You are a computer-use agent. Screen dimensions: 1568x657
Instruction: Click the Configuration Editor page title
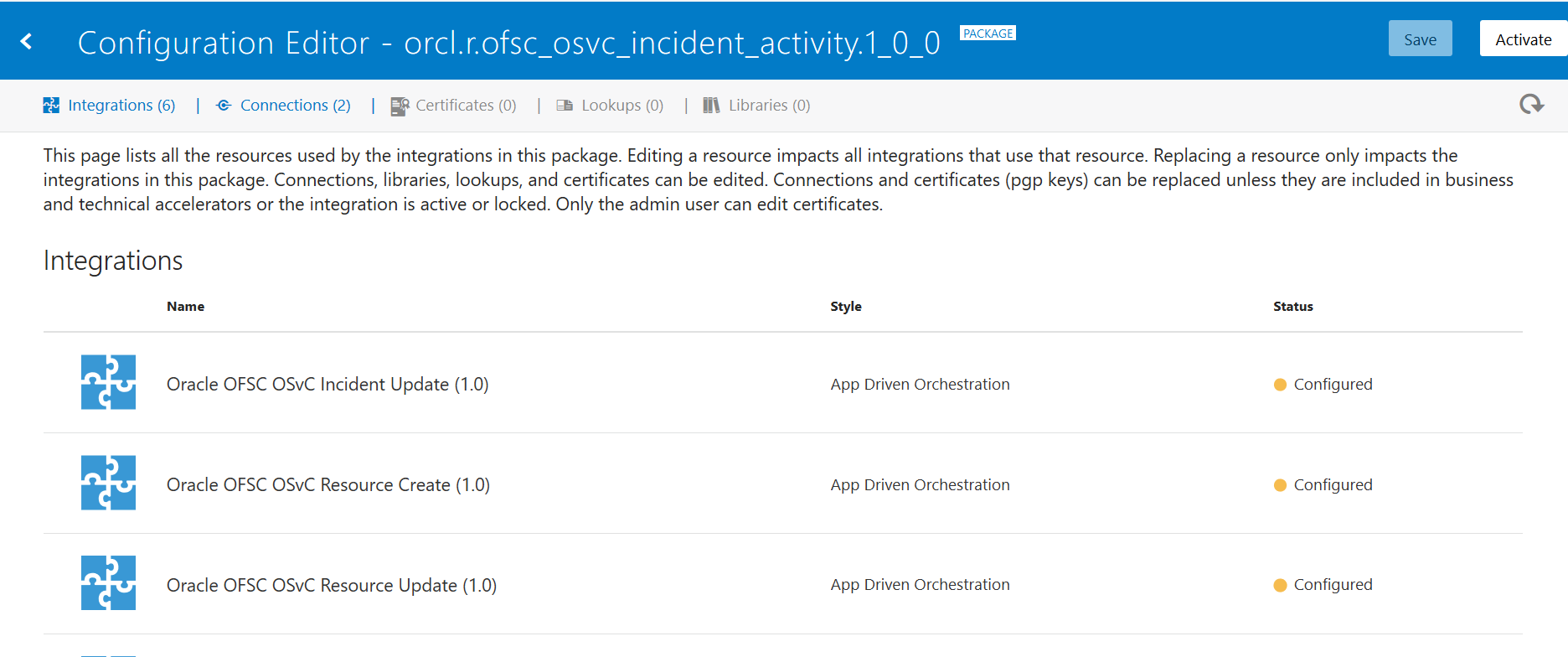click(x=508, y=43)
